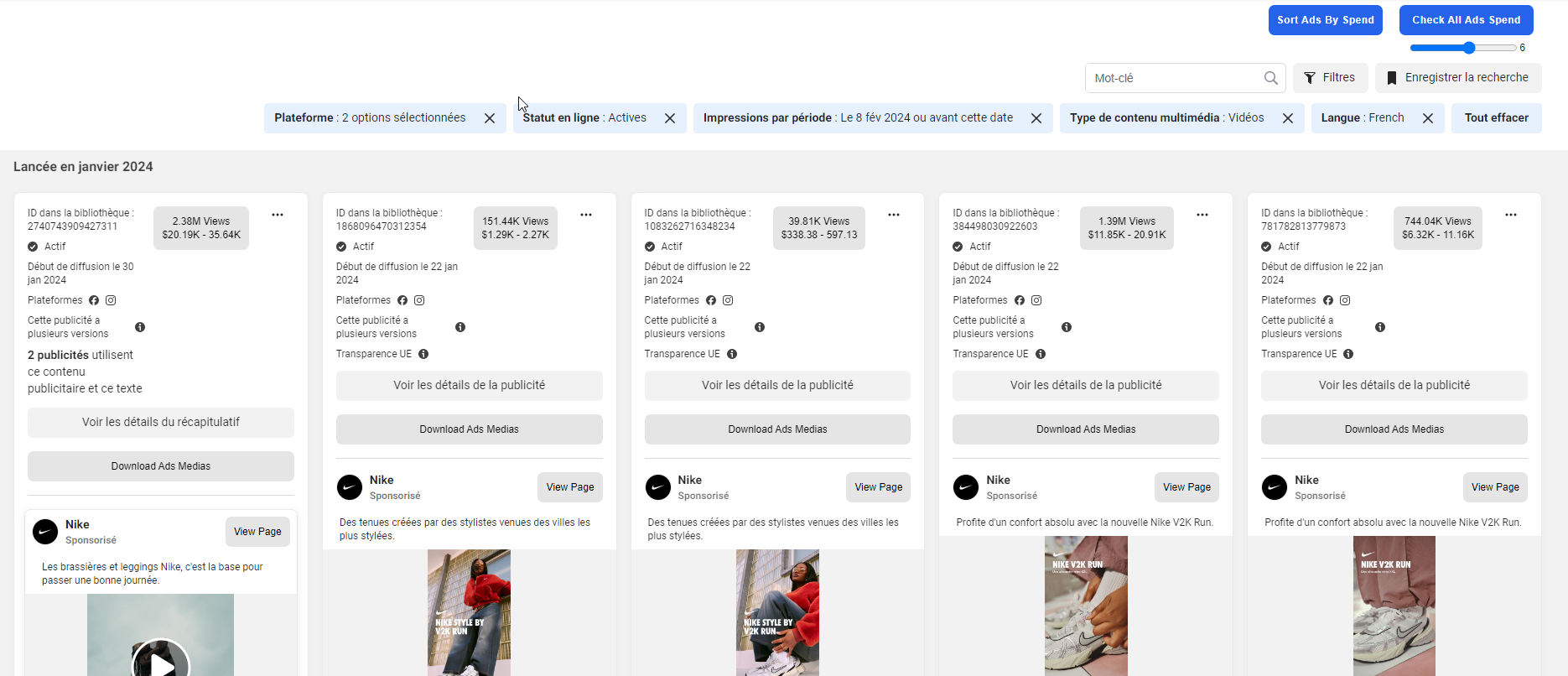Viewport: 1568px width, 676px height.
Task: Click the 39.81K Views spend badge
Action: click(x=819, y=228)
